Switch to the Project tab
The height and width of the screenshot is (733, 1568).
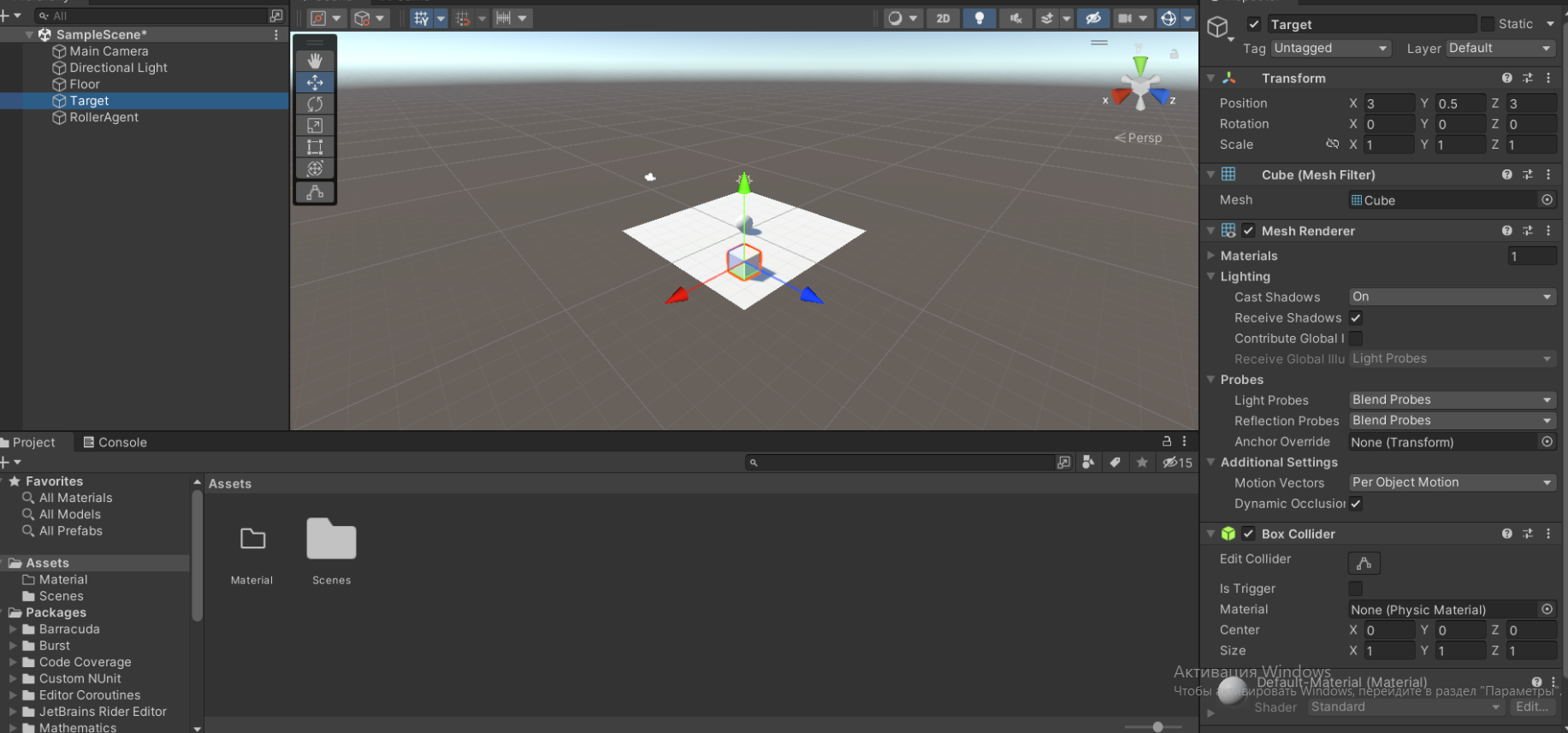point(28,442)
